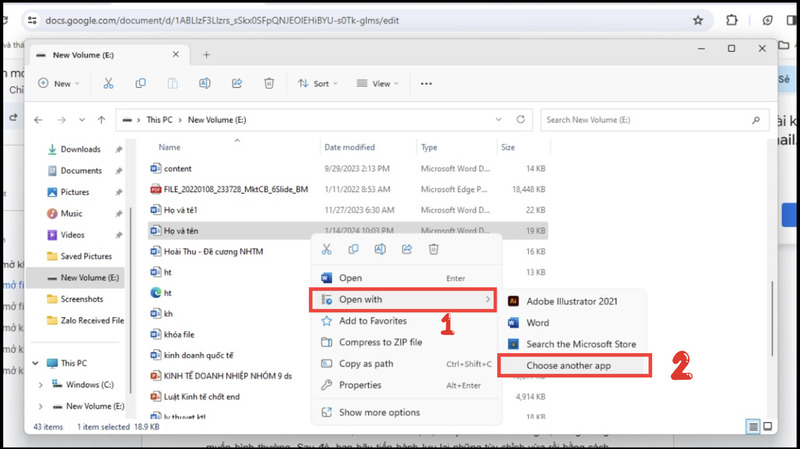Choose Compress to ZIP file
Screen dimensions: 800x449
[x=406, y=342]
